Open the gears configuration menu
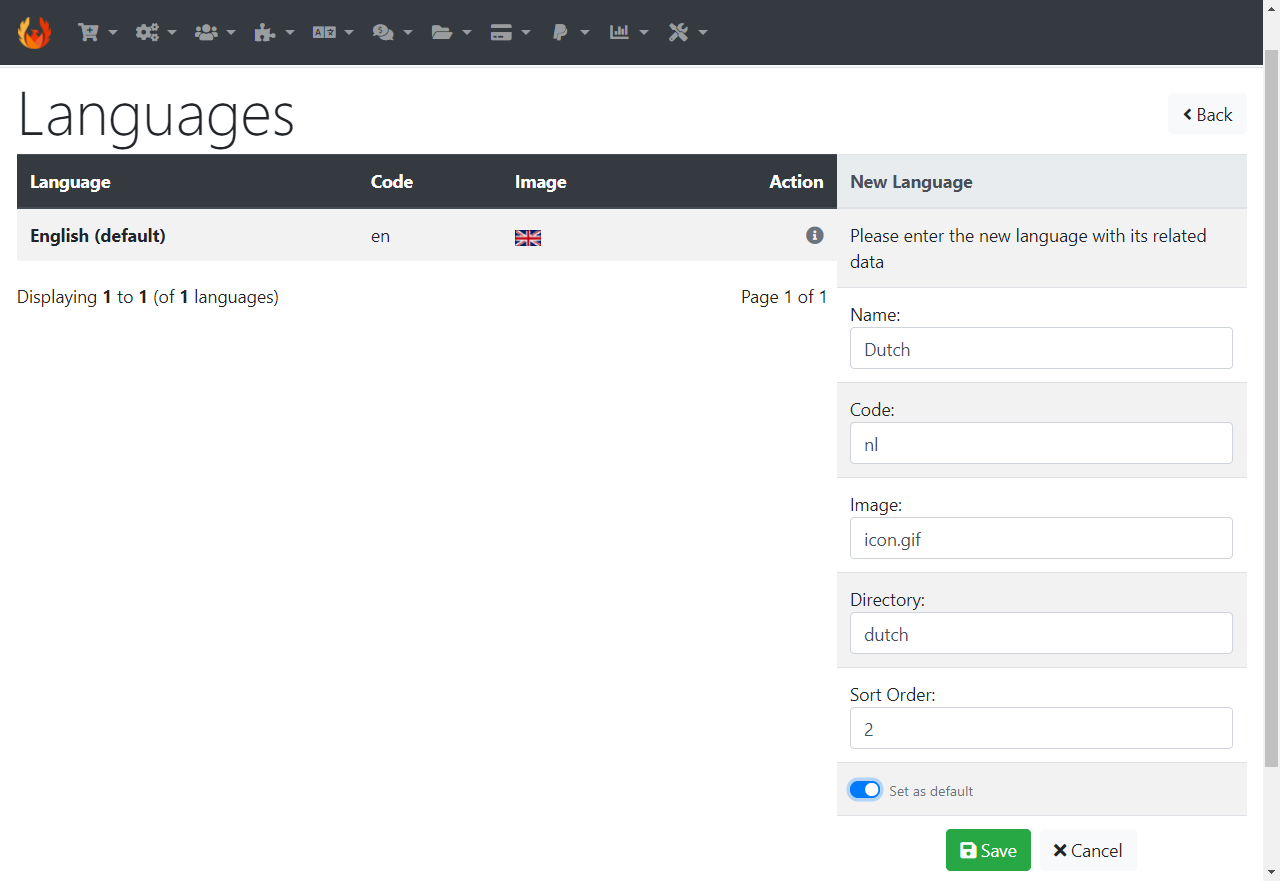 (156, 32)
